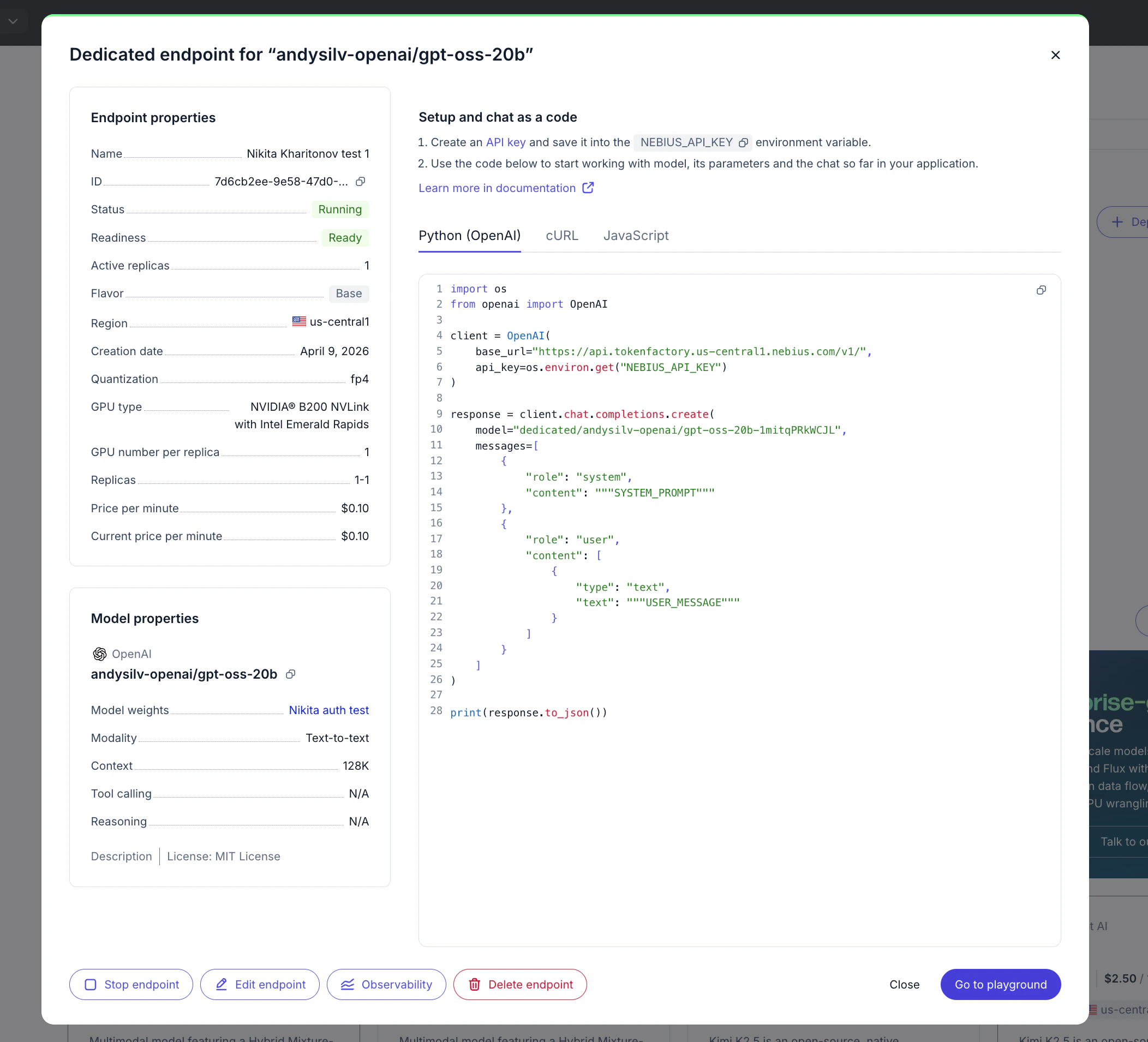Click the License: MIT License text
1148x1042 pixels.
click(x=223, y=857)
